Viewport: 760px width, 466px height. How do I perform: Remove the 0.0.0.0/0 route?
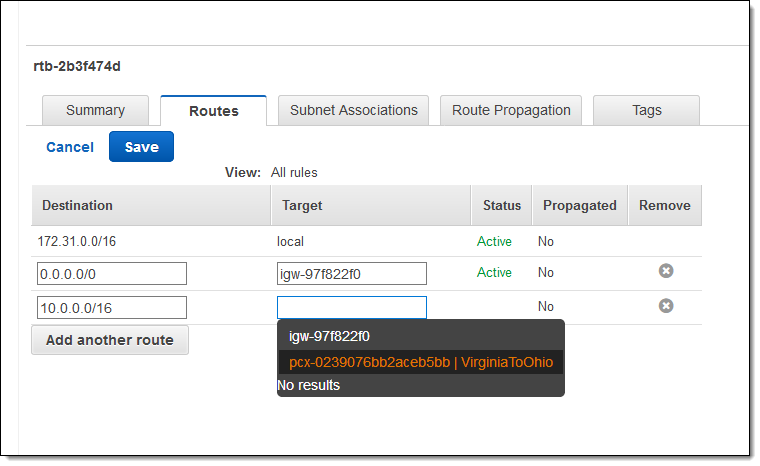pos(665,271)
